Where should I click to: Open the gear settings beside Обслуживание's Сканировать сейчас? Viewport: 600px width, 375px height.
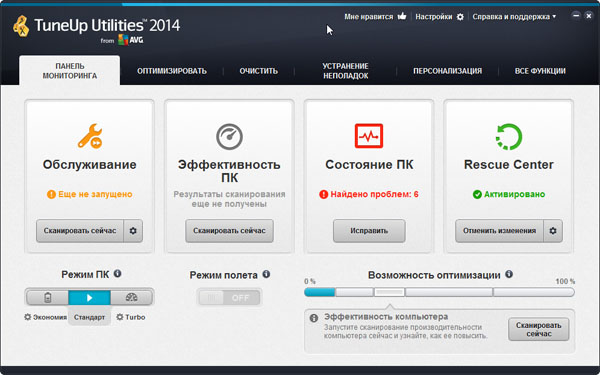(133, 231)
